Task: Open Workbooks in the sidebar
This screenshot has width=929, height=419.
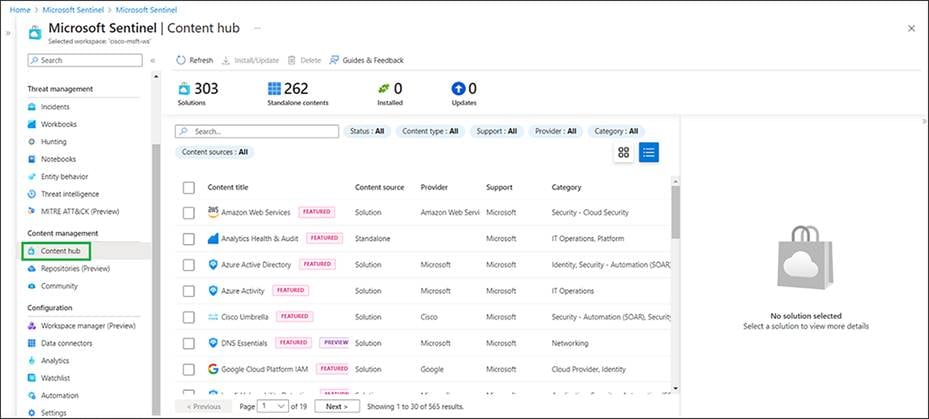Action: coord(59,124)
